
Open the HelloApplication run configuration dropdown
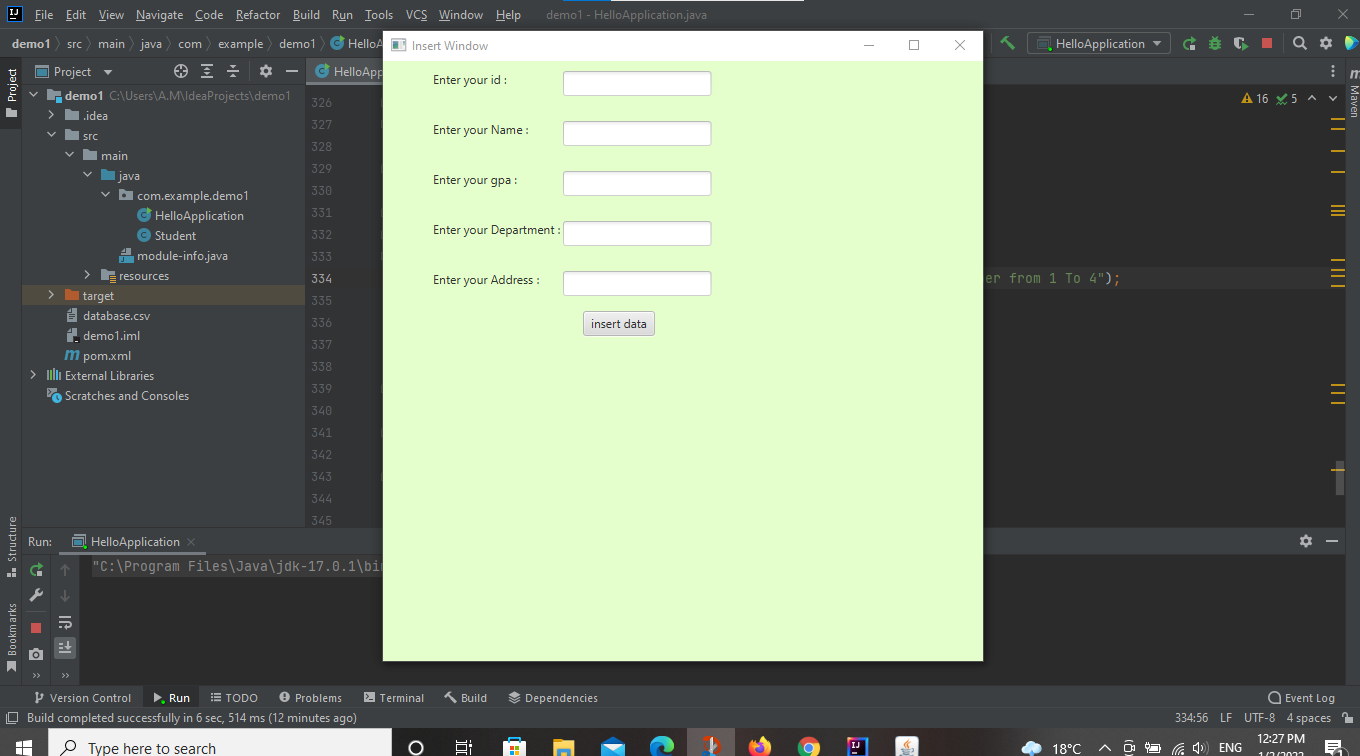pos(1099,44)
